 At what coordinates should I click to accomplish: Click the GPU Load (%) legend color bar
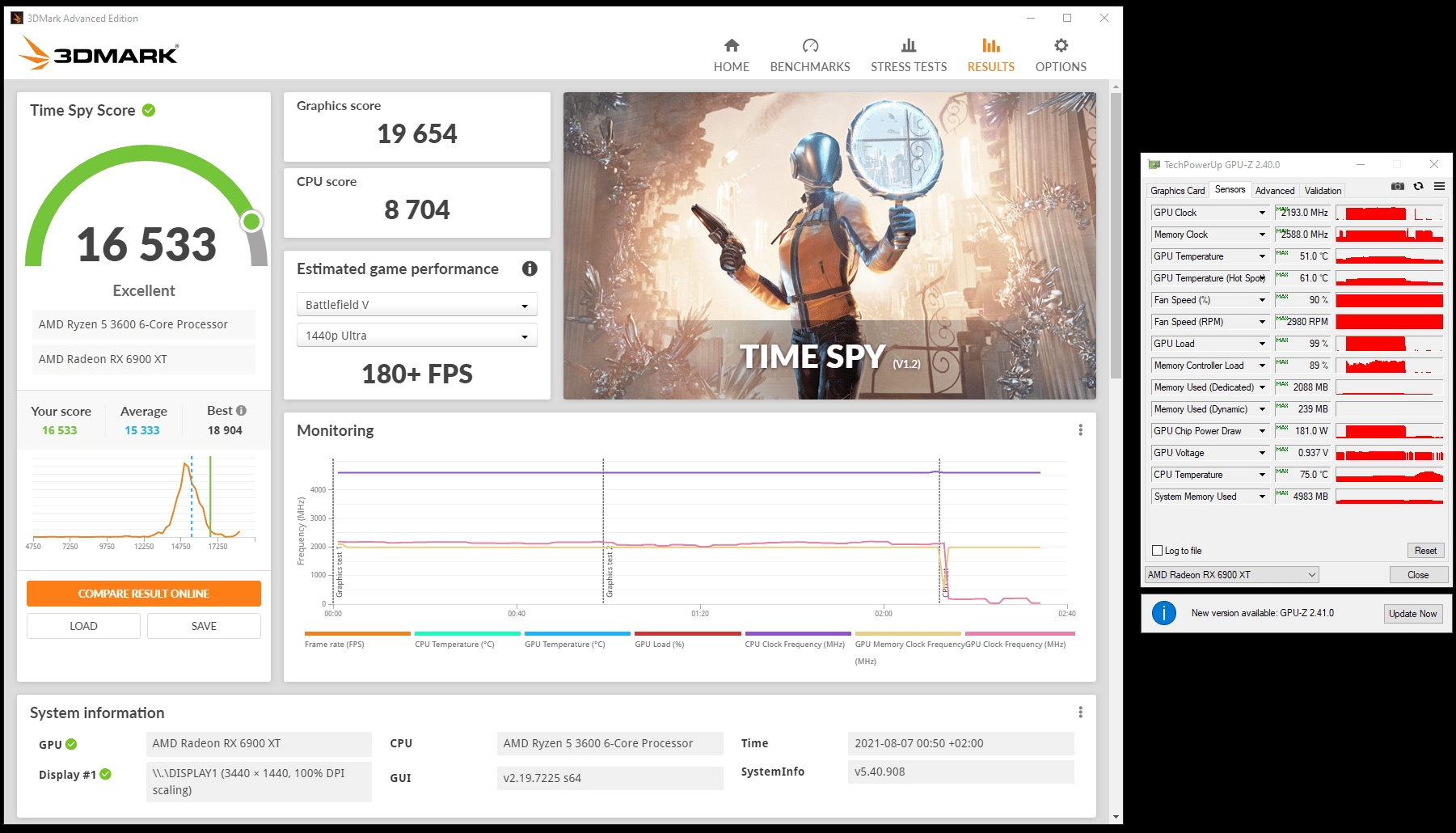coord(687,633)
